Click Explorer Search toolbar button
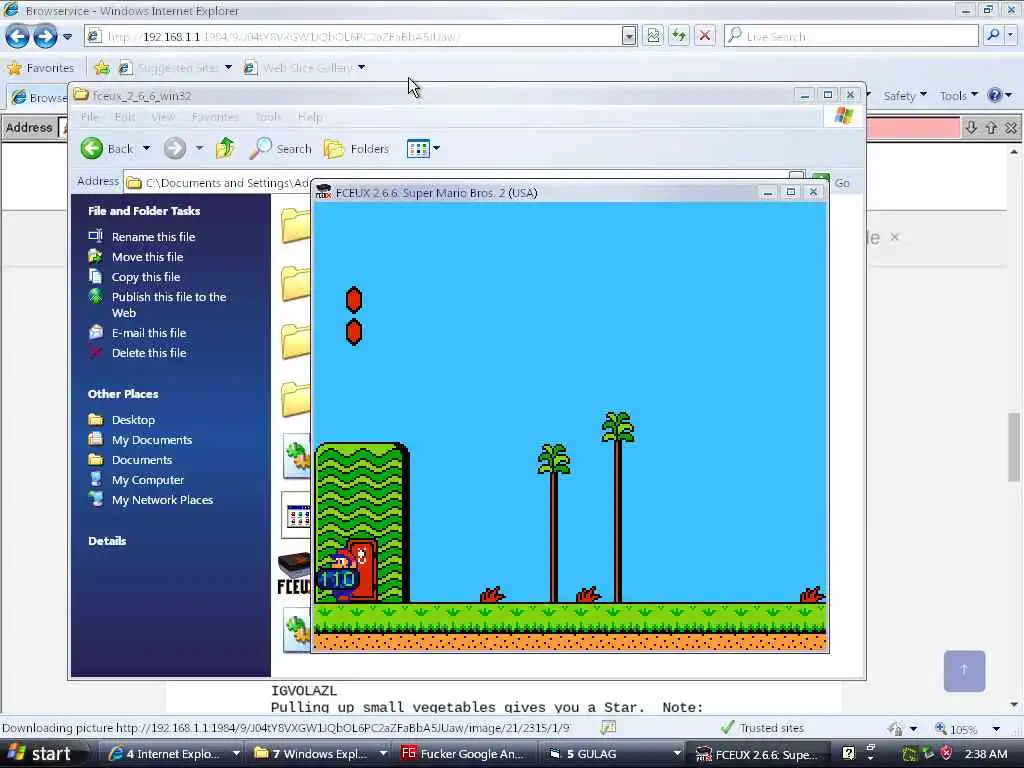 point(281,148)
